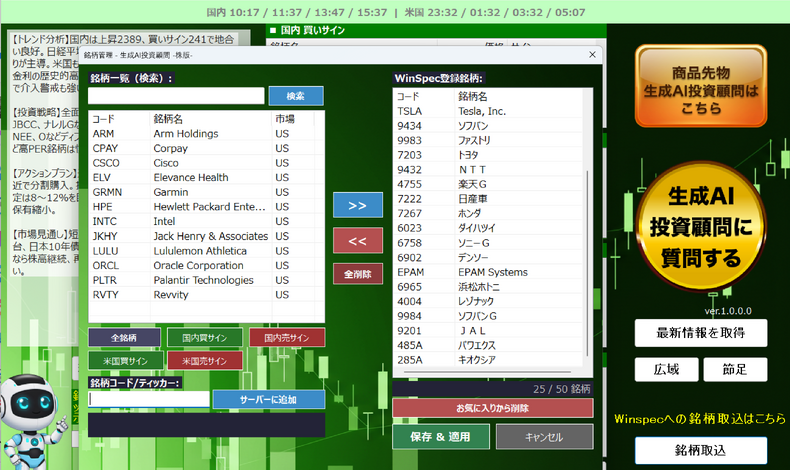Click the WinSpec list horizontal scrollbar

[487, 372]
